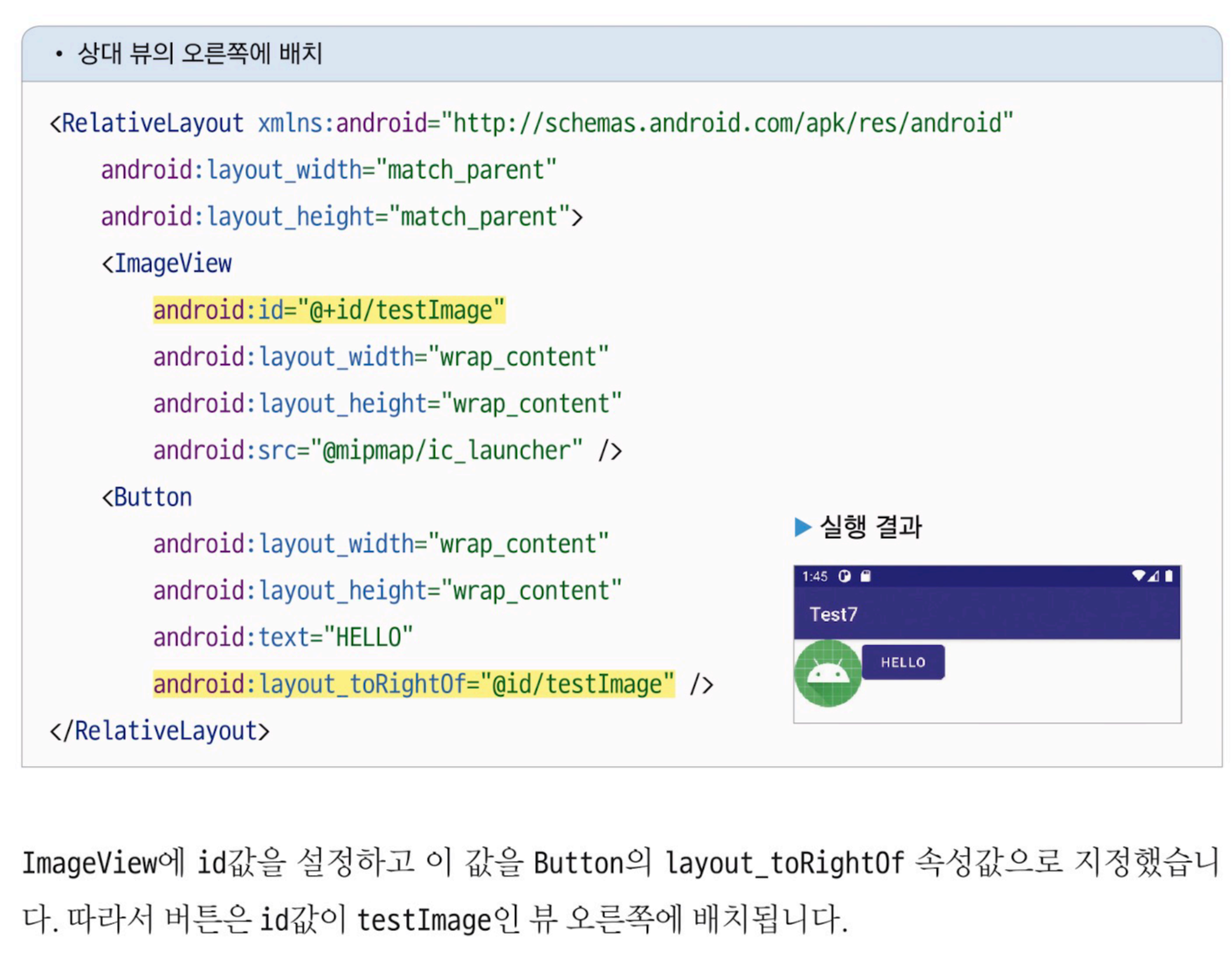Click the green Android launcher icon
The height and width of the screenshot is (965, 1232).
pyautogui.click(x=827, y=672)
